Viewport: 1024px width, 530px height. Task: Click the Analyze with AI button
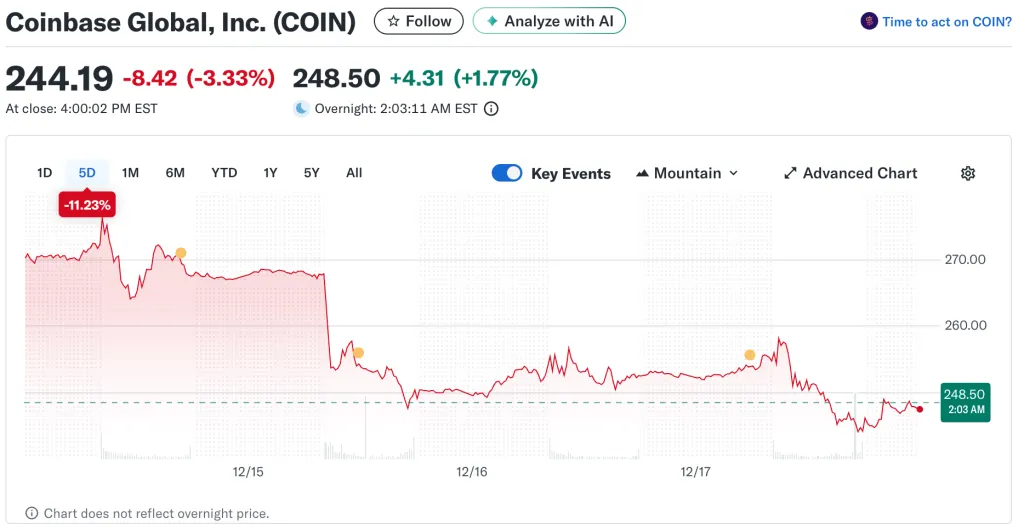tap(549, 21)
